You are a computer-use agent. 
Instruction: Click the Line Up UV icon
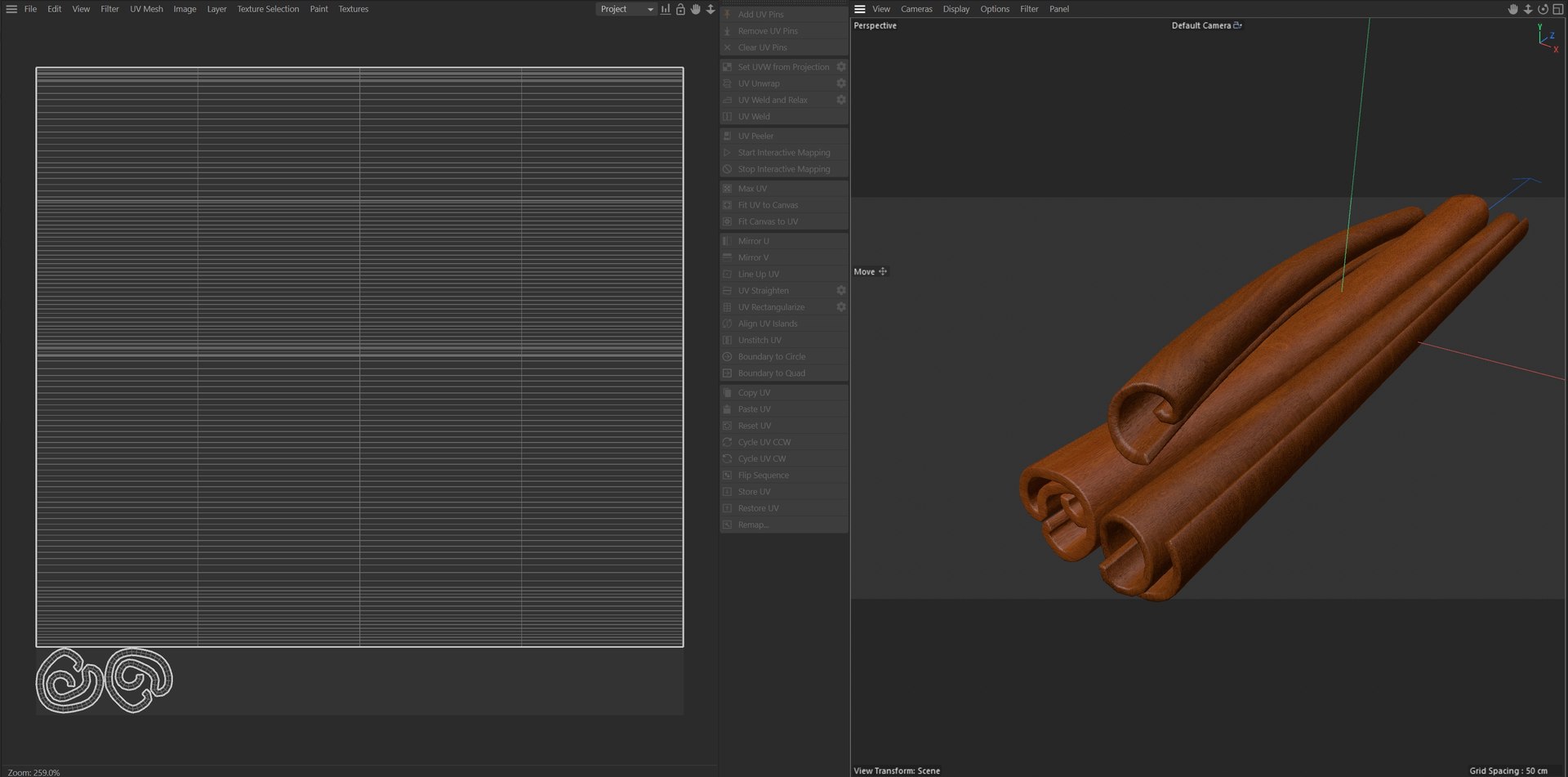coord(727,275)
